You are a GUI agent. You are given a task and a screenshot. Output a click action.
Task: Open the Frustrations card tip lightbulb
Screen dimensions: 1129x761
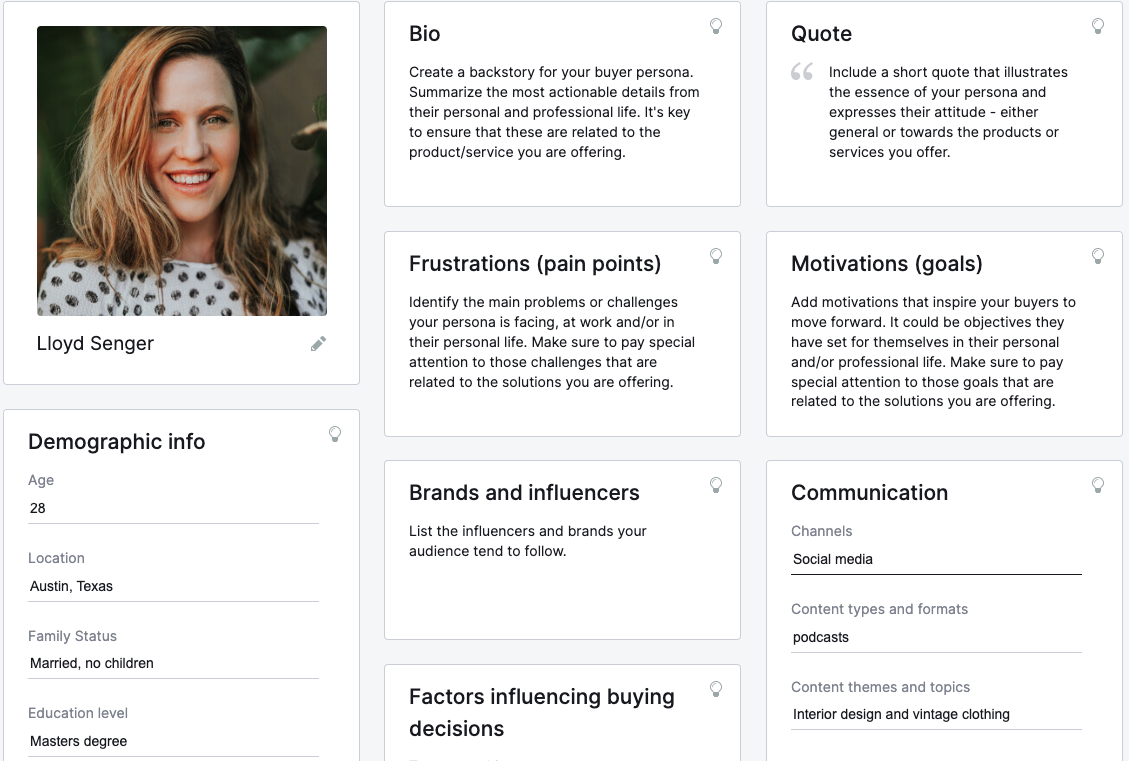[716, 256]
